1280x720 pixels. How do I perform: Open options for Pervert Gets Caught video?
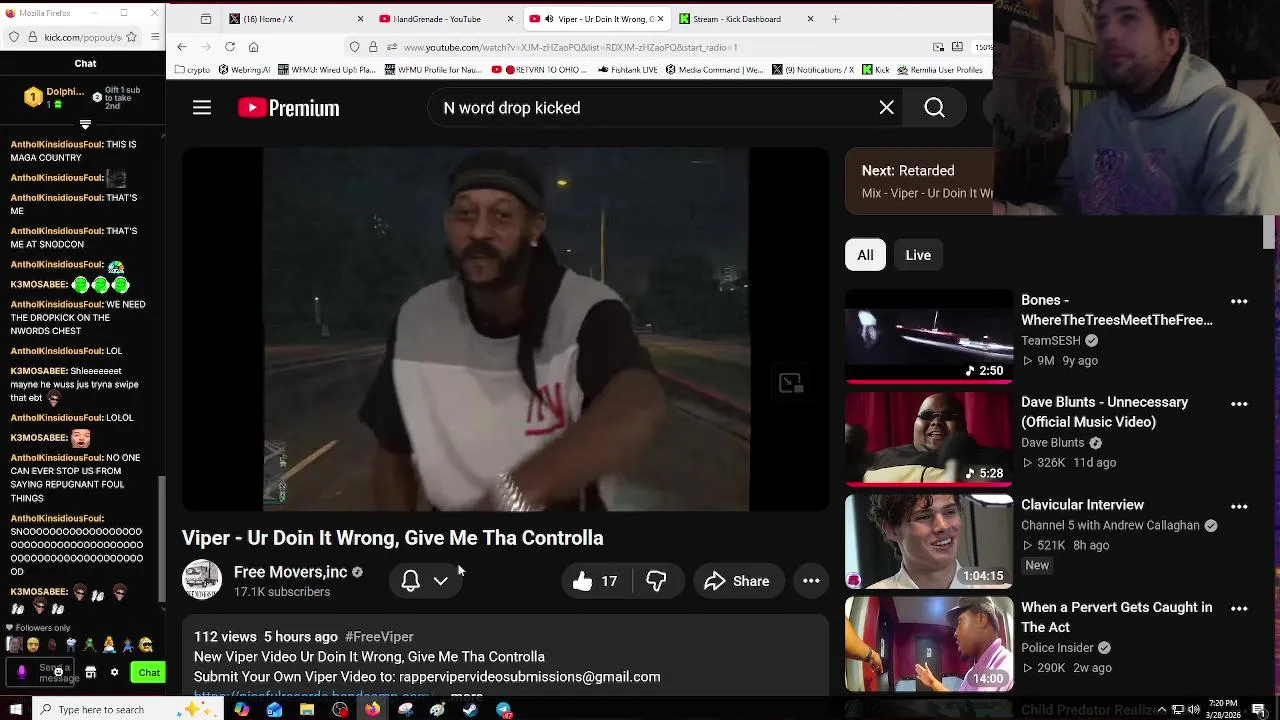click(x=1239, y=608)
